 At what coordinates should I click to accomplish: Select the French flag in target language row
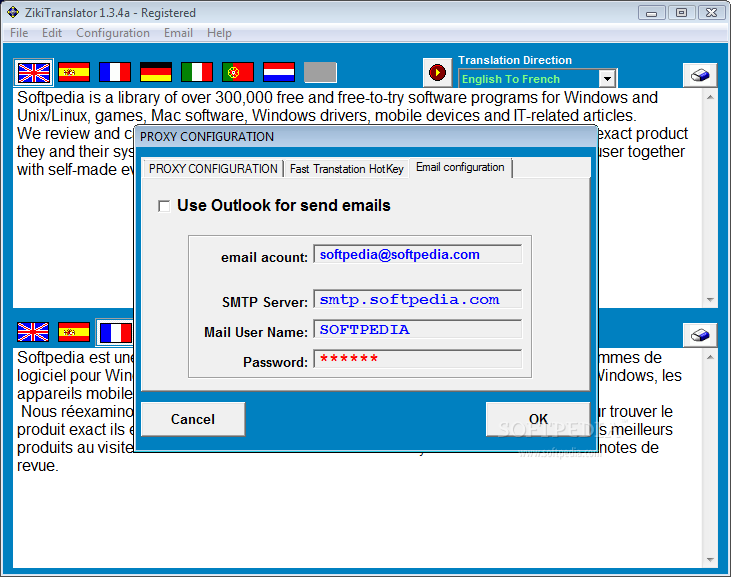pyautogui.click(x=115, y=333)
